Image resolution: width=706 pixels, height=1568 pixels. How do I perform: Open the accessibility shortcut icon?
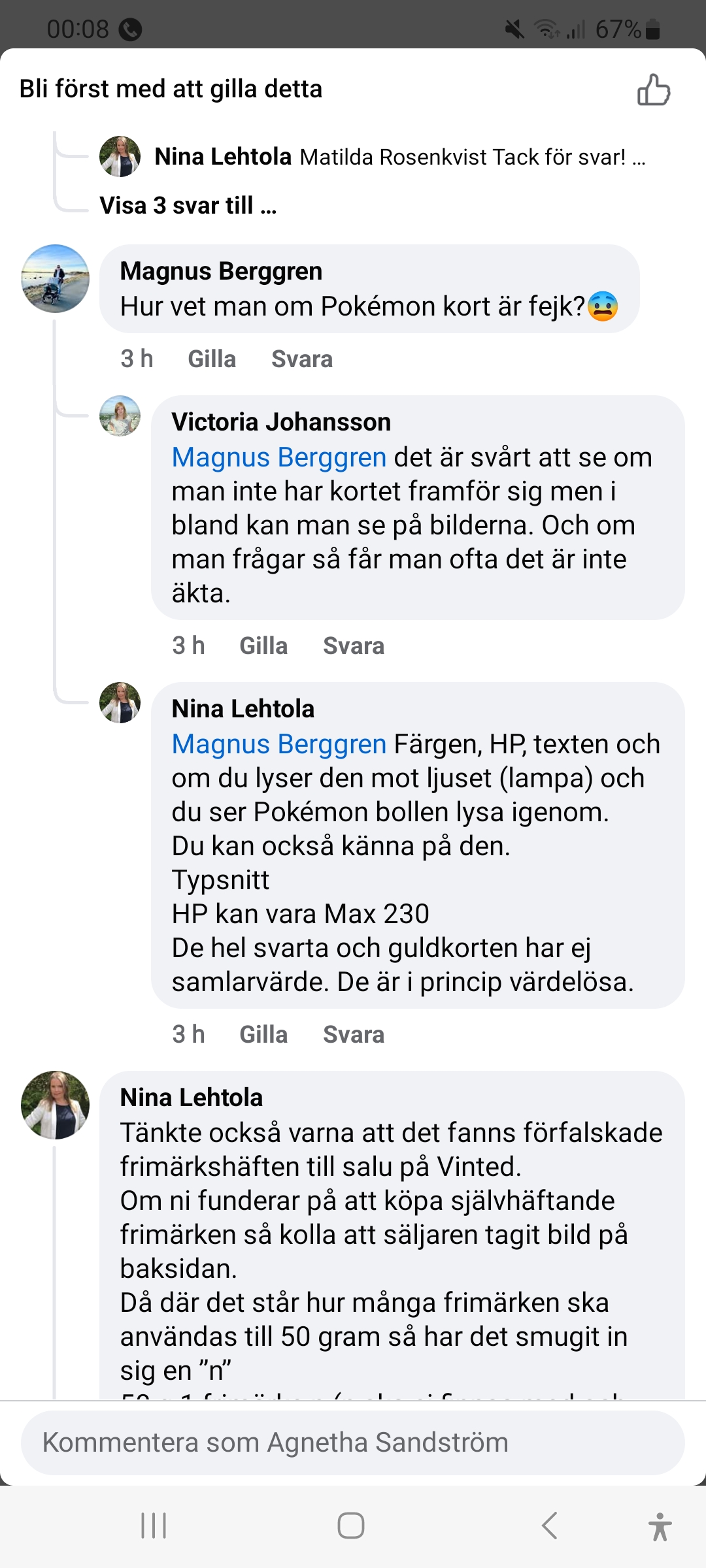point(660,1527)
